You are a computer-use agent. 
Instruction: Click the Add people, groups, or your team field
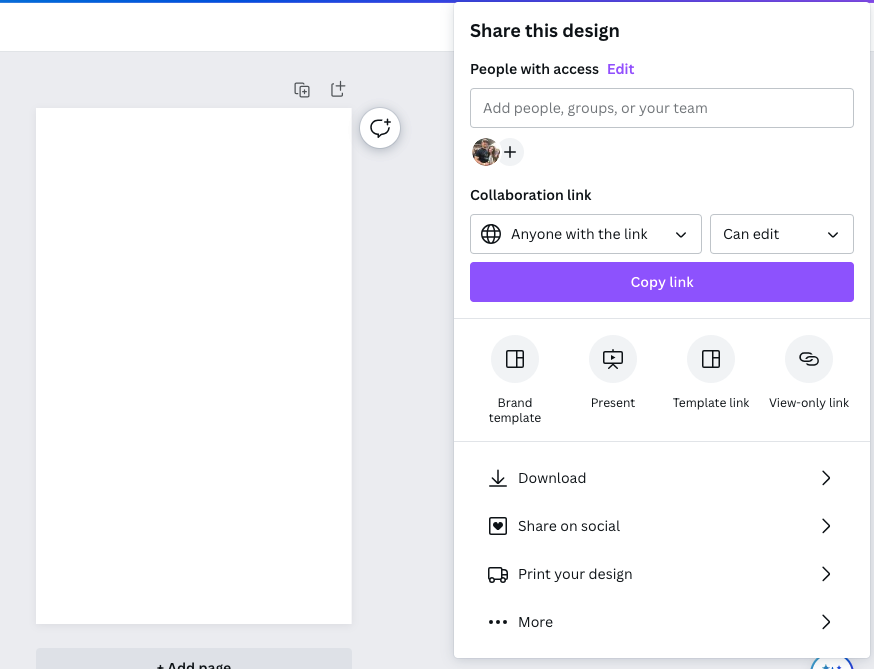[x=661, y=108]
